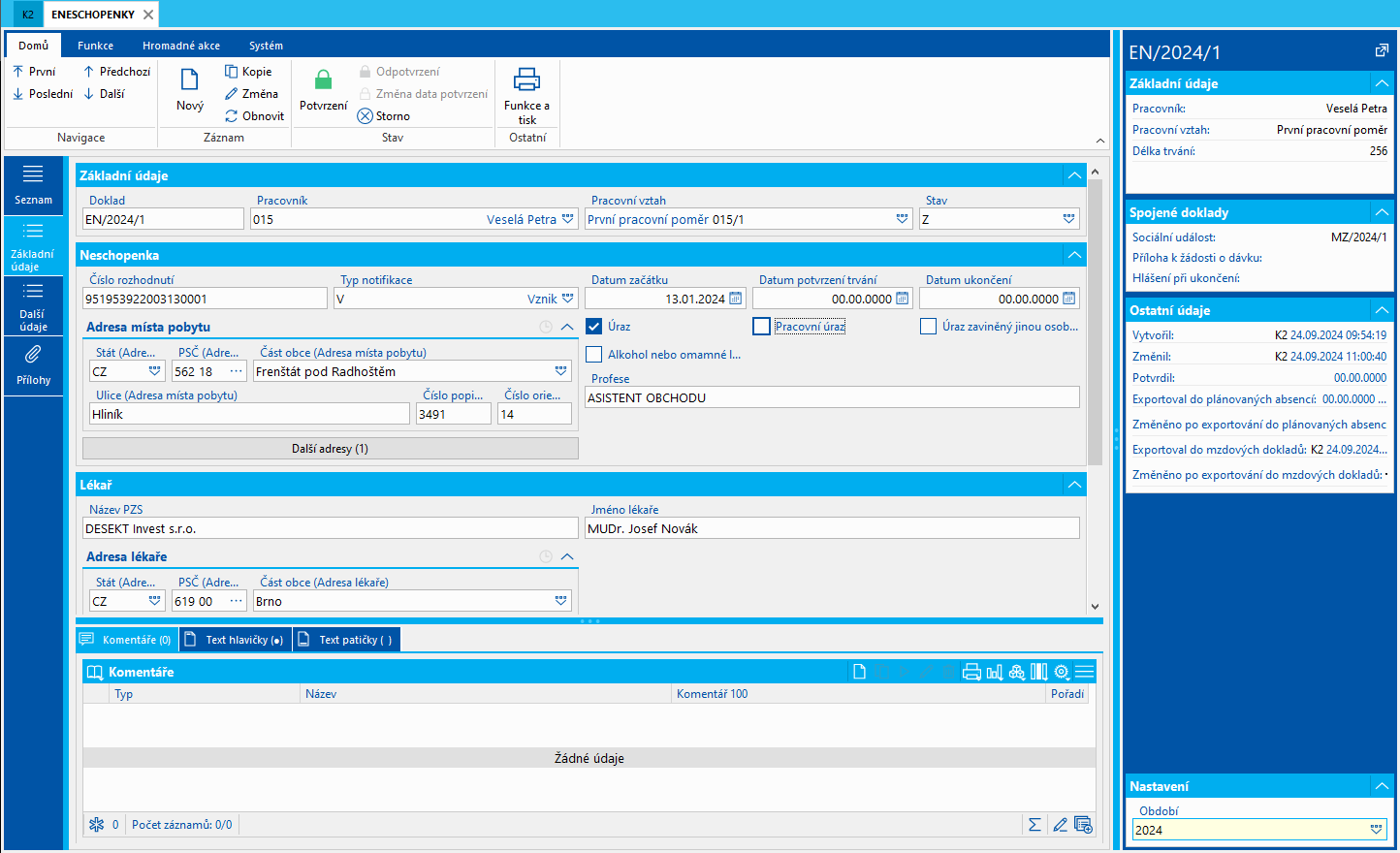Open Přílohy attachments in sidebar
The height and width of the screenshot is (853, 1400).
coord(33,364)
